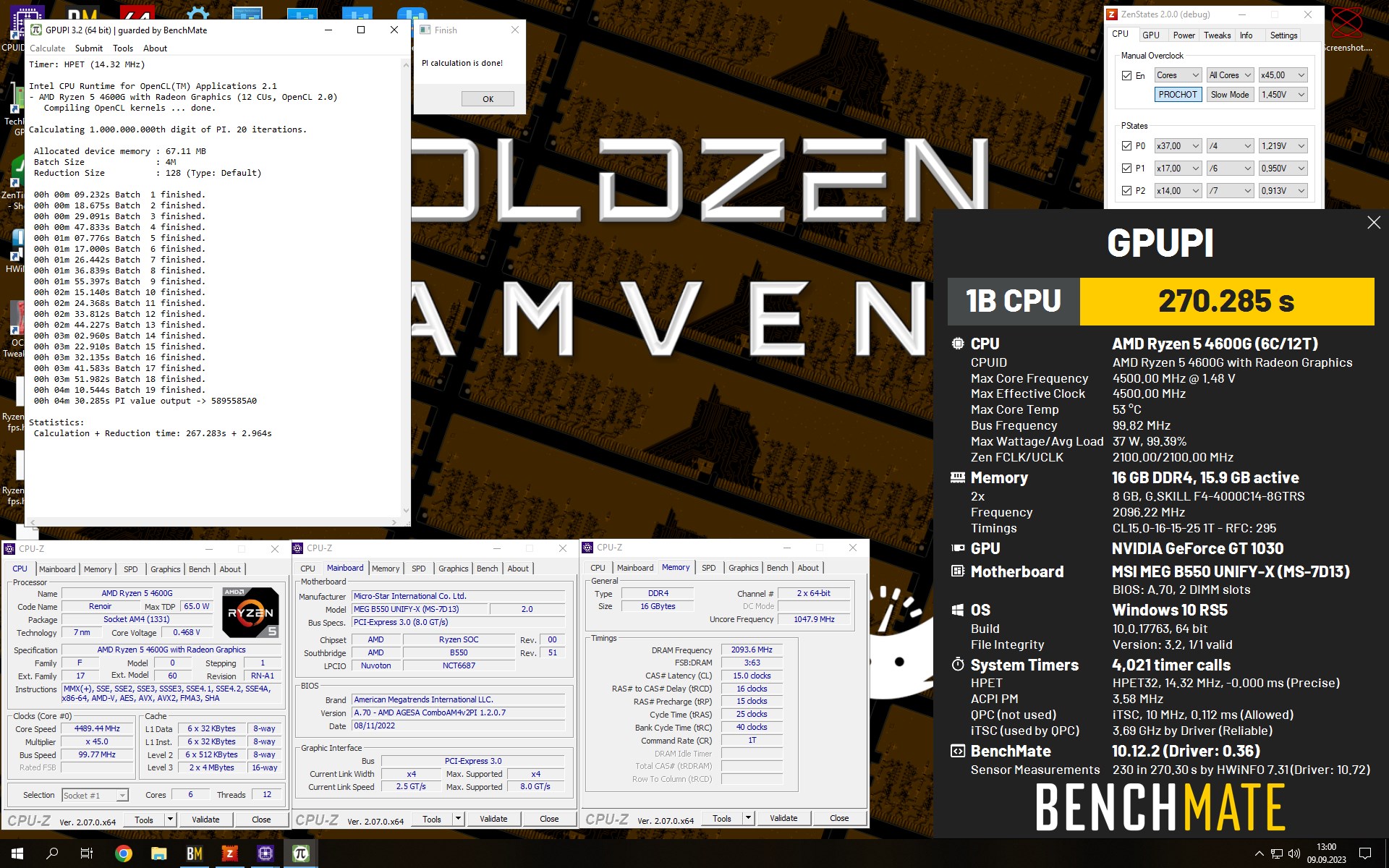Image resolution: width=1389 pixels, height=868 pixels.
Task: Open Graphics tab in CPU-Z CPU window
Action: coord(165,569)
